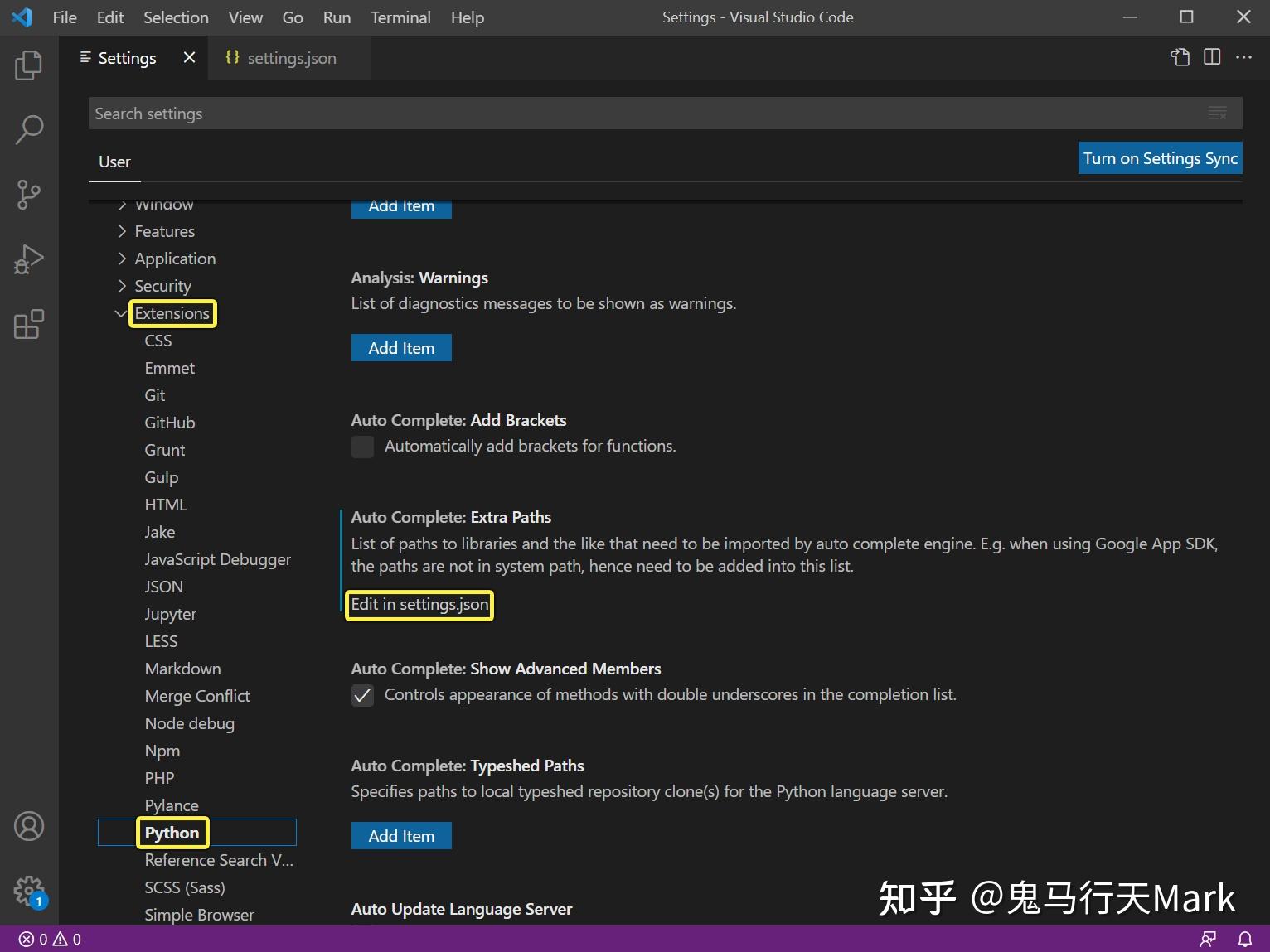Open the Explorer sidebar icon

[29, 65]
